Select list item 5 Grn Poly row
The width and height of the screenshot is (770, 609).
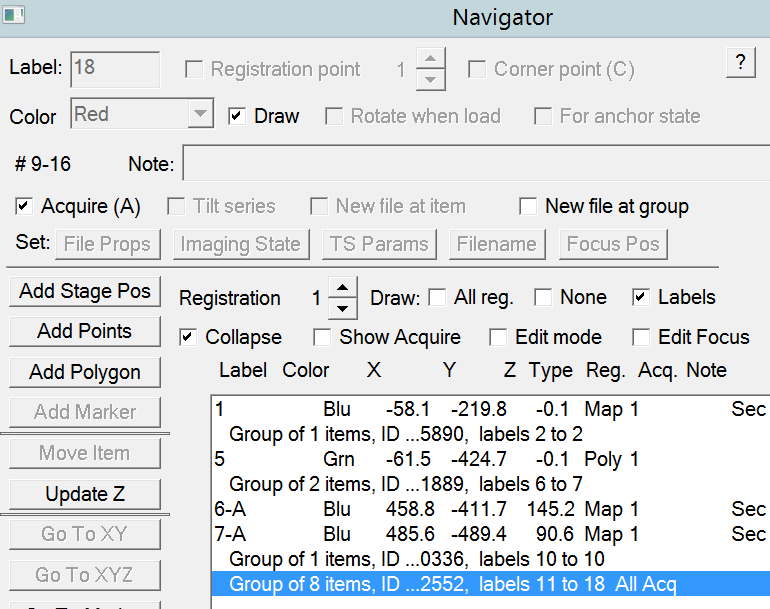click(x=491, y=459)
